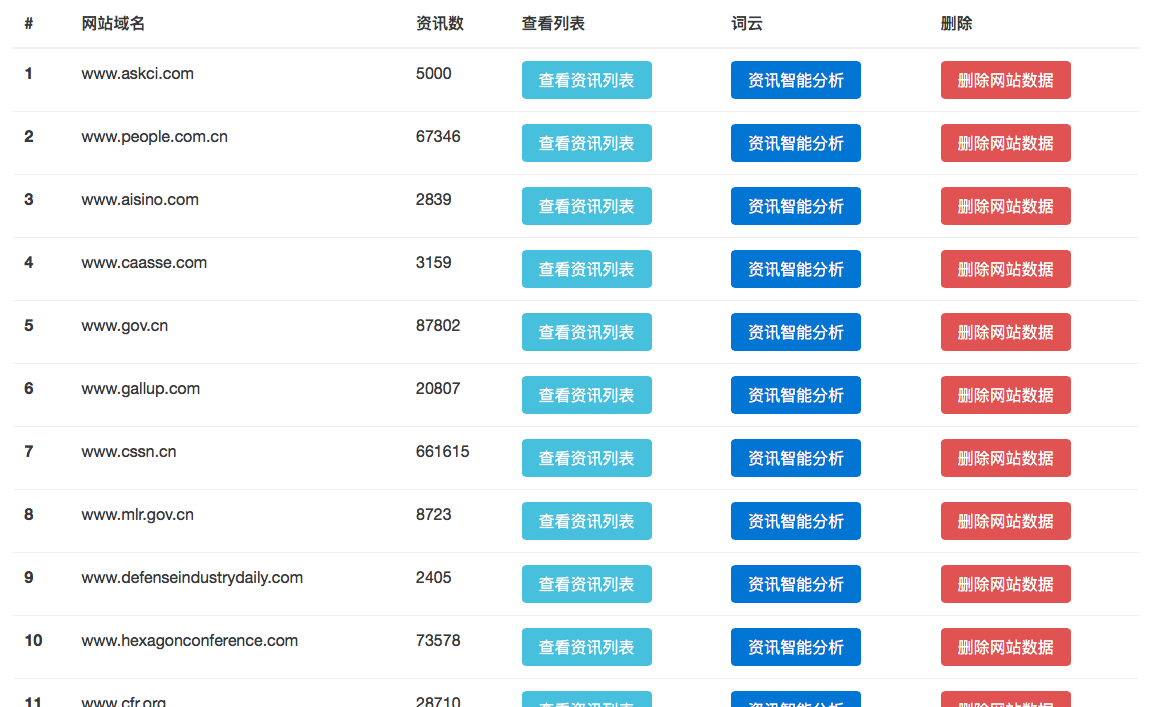Click 资讯智能分析 in www.people.com.cn row
The height and width of the screenshot is (707, 1150).
click(x=796, y=143)
